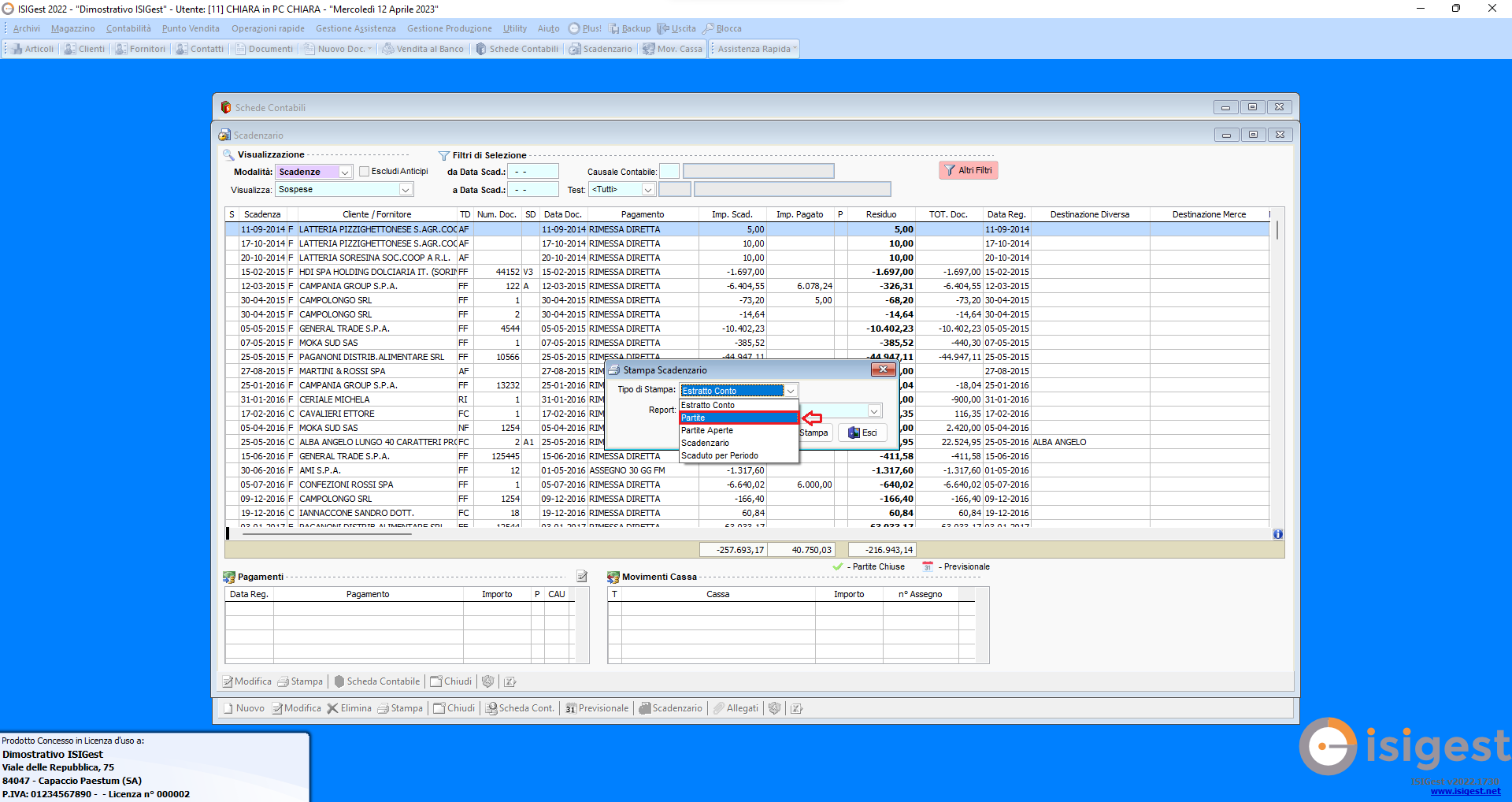
Task: Click Blocca to lock the application
Action: pos(722,28)
